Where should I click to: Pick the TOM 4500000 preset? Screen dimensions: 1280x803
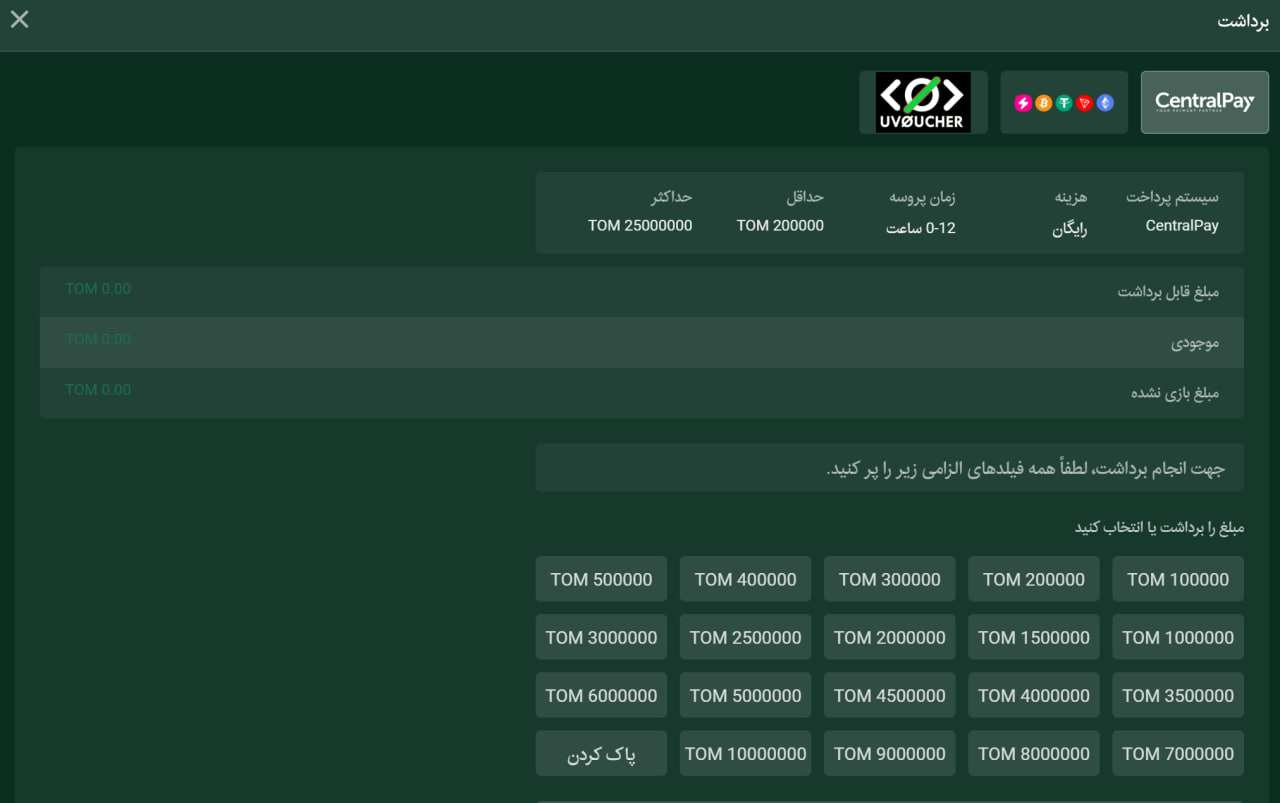[889, 695]
